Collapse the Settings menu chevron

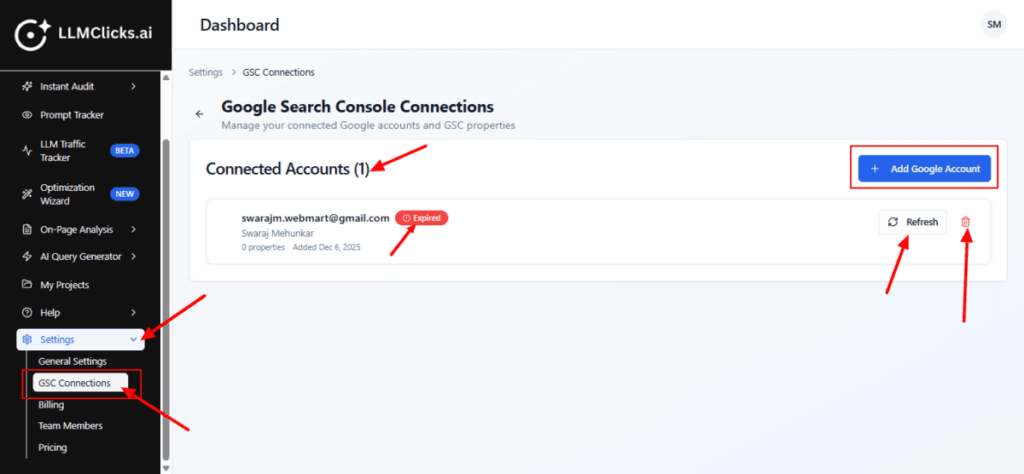click(x=133, y=340)
